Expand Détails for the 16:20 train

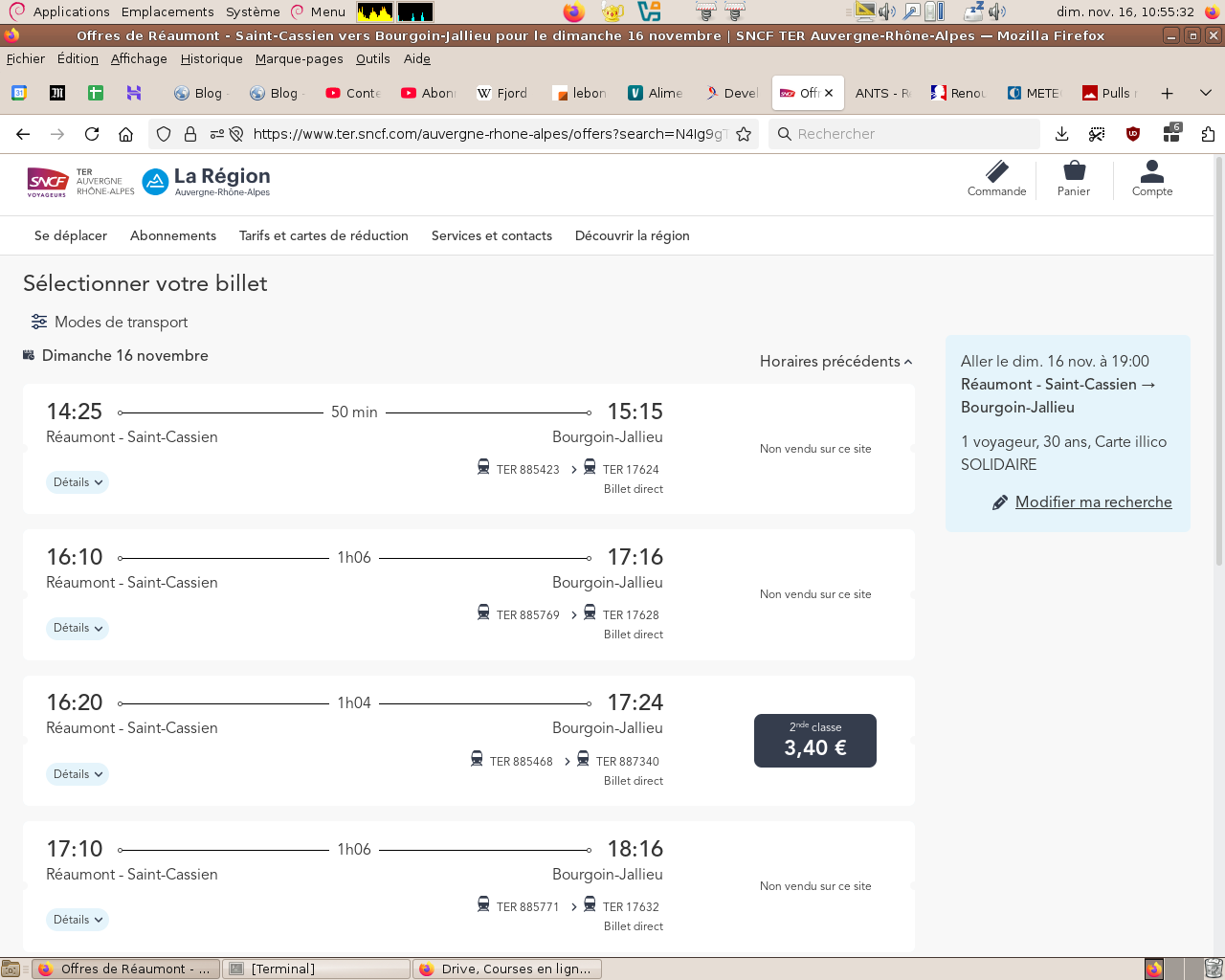tap(78, 774)
